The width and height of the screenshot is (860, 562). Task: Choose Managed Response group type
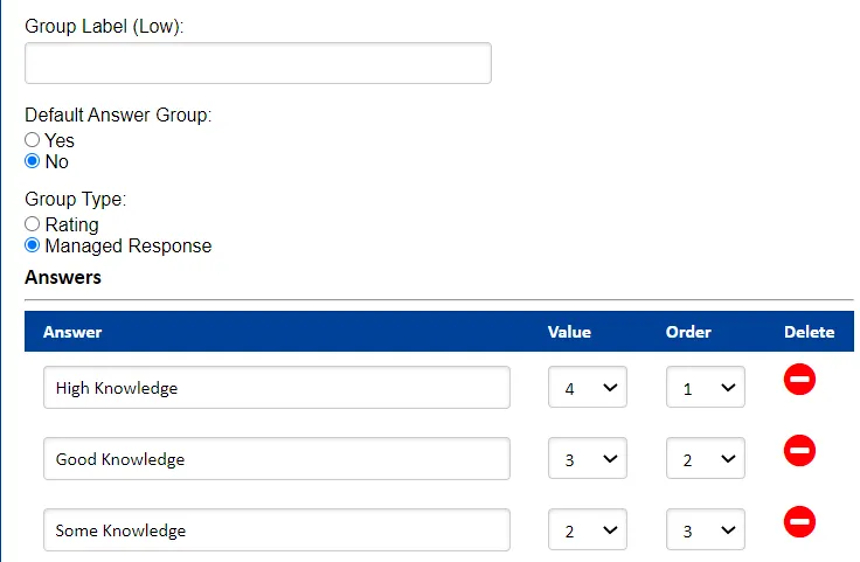33,246
